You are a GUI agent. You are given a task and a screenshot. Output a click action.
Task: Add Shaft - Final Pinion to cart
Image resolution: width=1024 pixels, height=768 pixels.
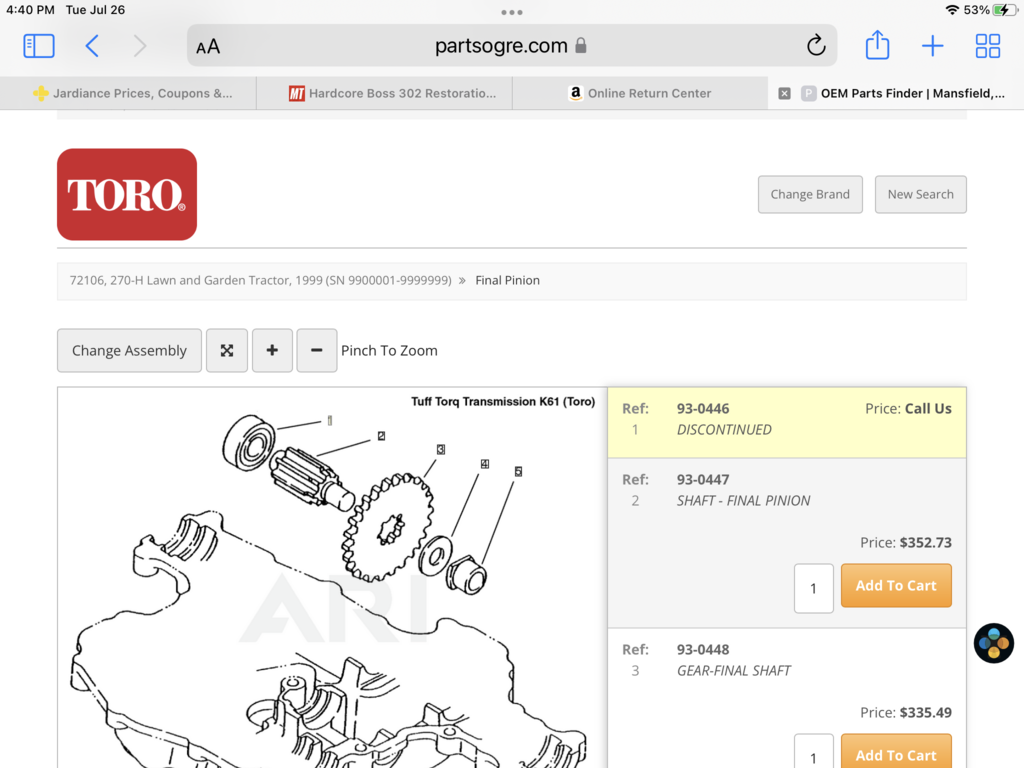tap(896, 586)
